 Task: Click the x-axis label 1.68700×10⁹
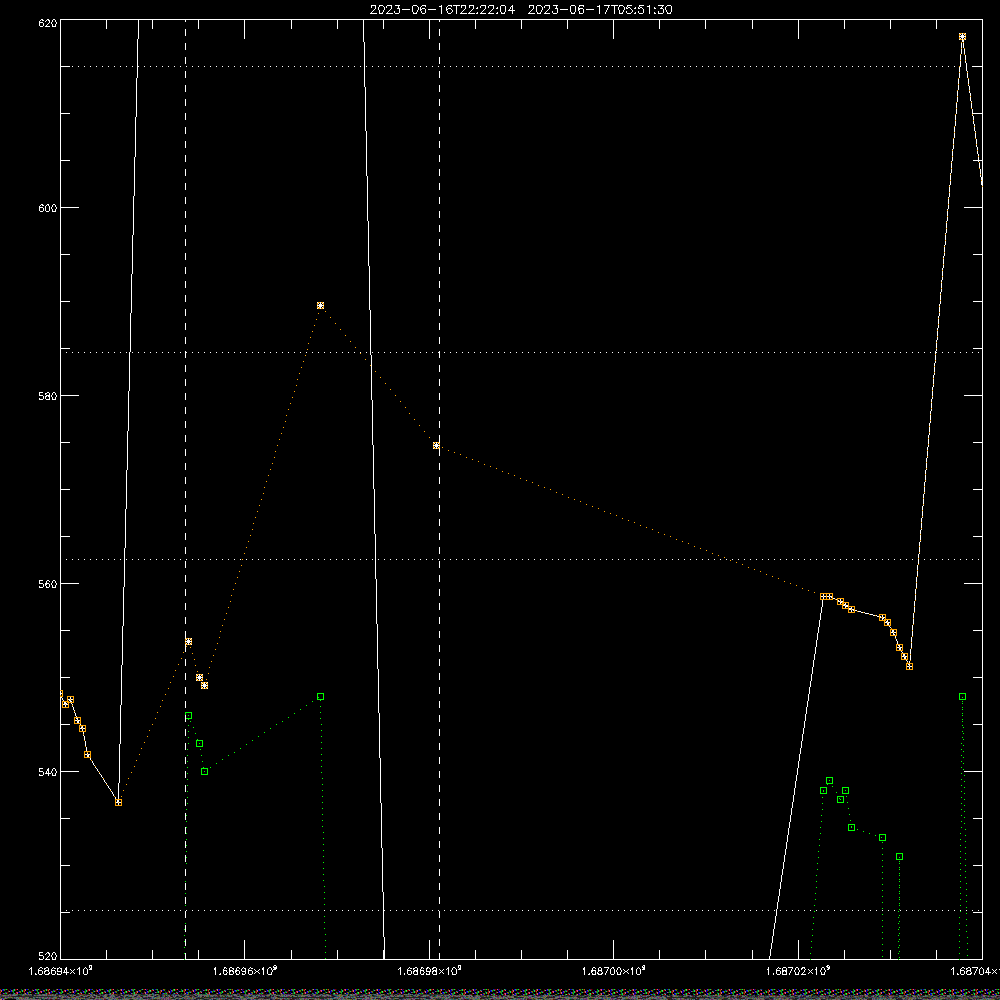pos(614,971)
